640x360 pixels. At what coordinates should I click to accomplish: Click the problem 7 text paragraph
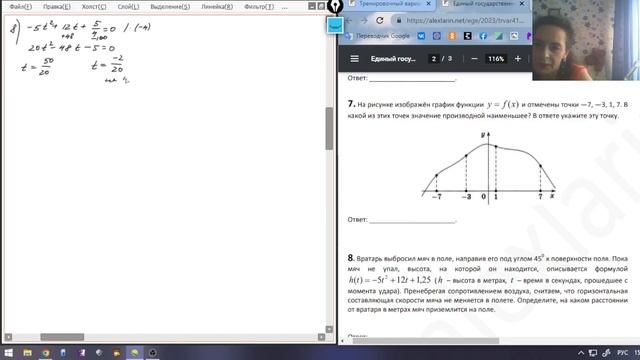(488, 110)
